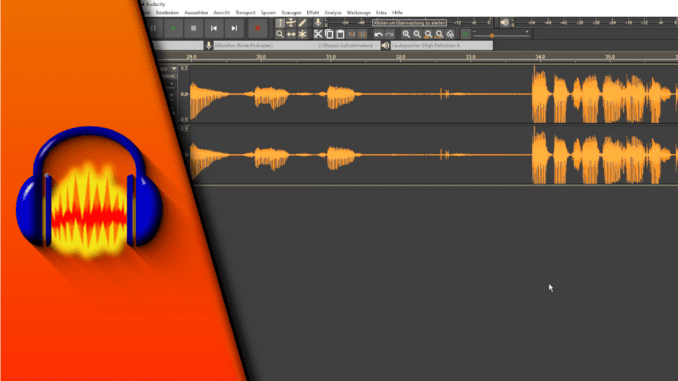Select the Draw pencil tool

302,23
